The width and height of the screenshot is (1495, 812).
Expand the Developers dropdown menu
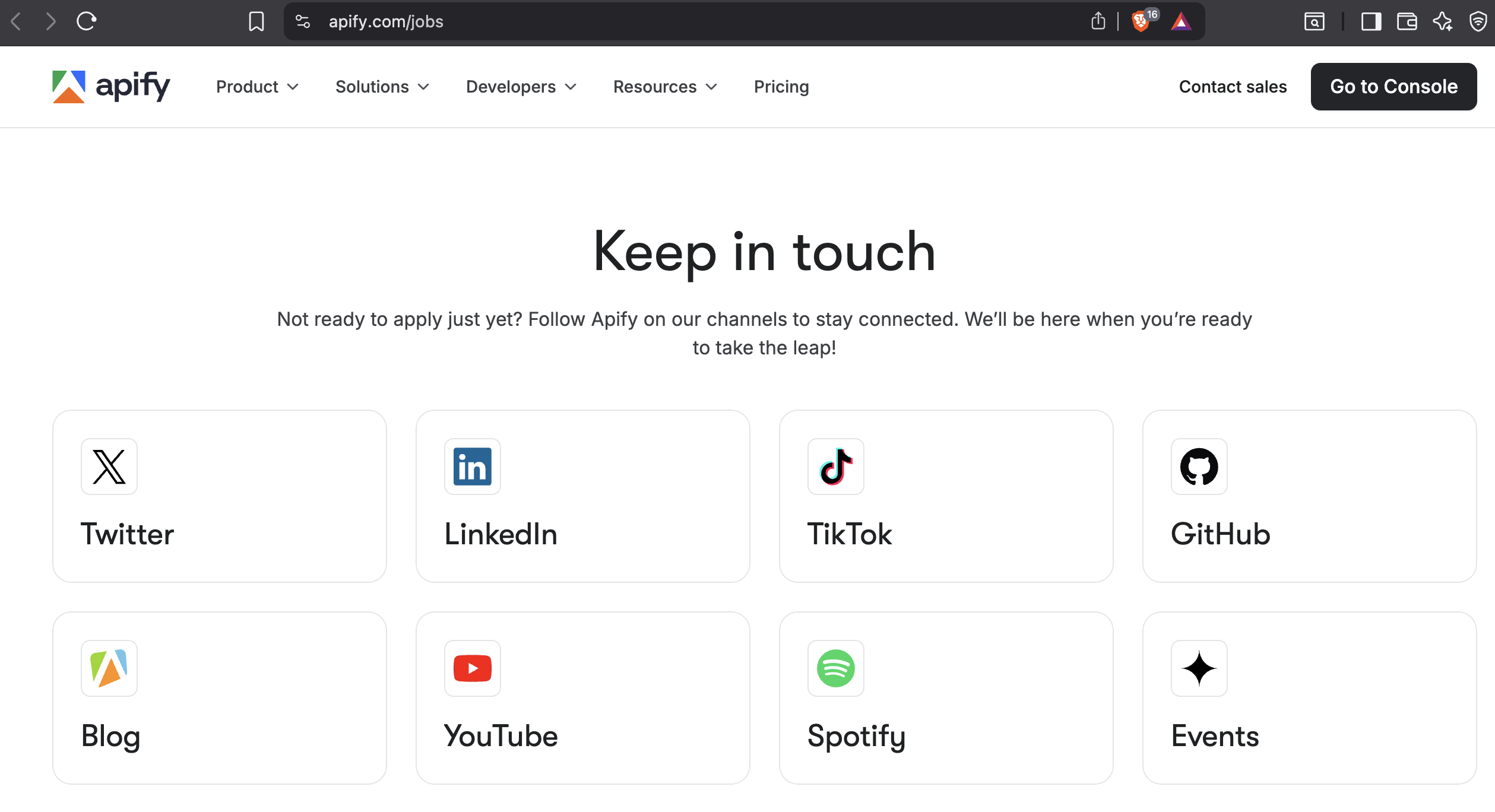[x=521, y=87]
